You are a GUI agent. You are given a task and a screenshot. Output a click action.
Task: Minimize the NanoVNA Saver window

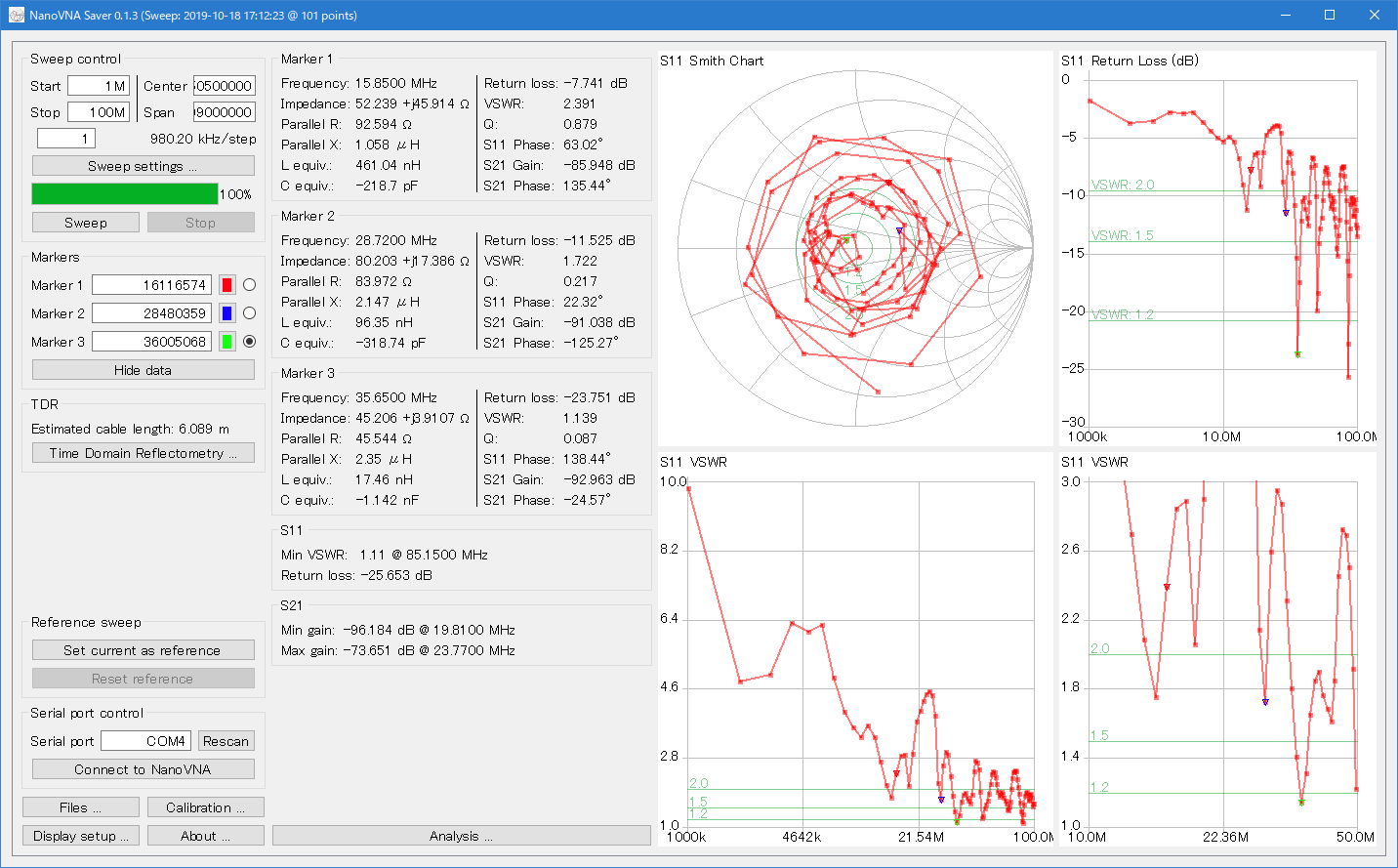pos(1285,15)
